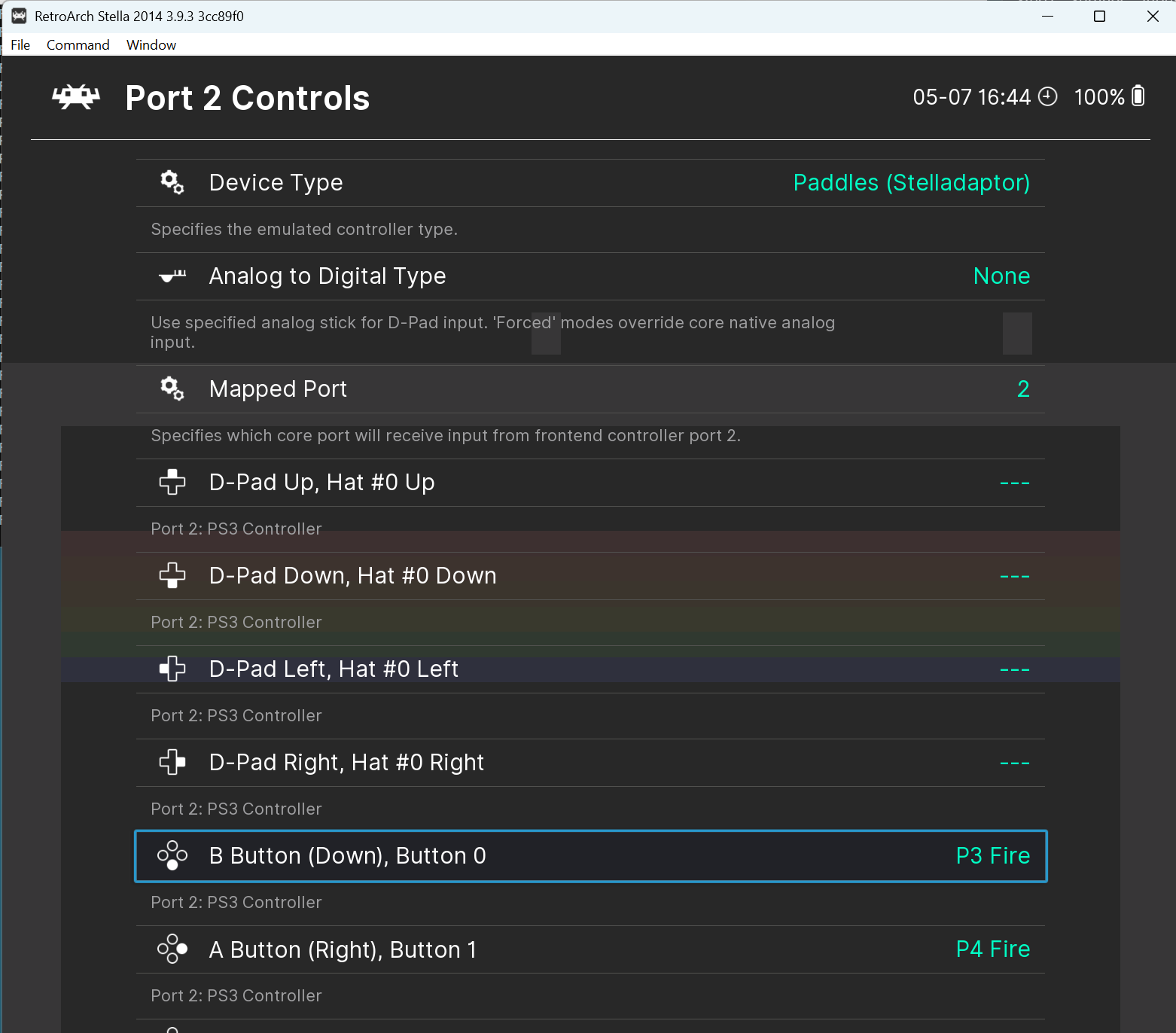This screenshot has width=1176, height=1033.
Task: Click 'Port 2: PS3 Controller' under D-Pad Right
Action: click(x=236, y=809)
